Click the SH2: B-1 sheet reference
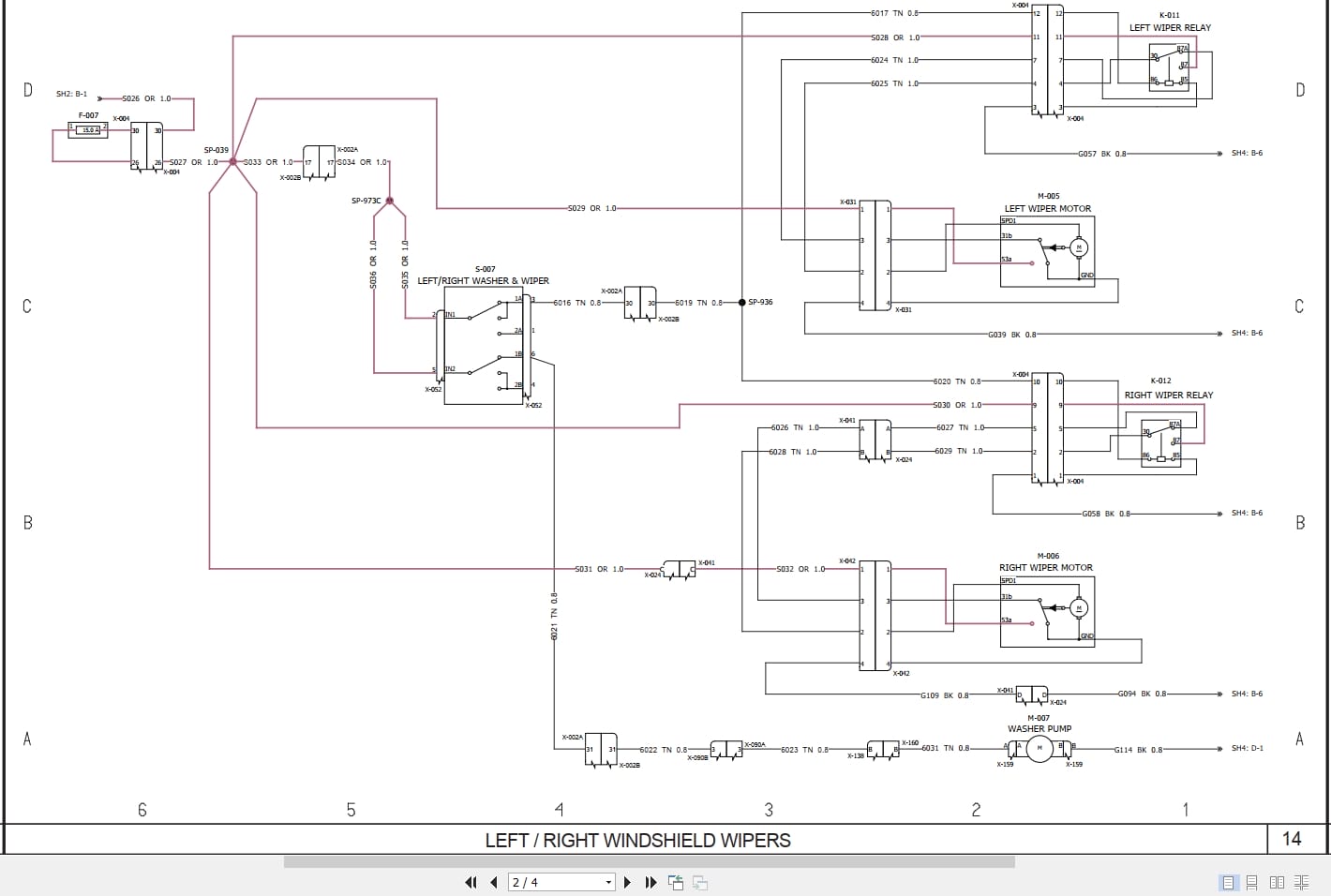1331x896 pixels. (71, 94)
